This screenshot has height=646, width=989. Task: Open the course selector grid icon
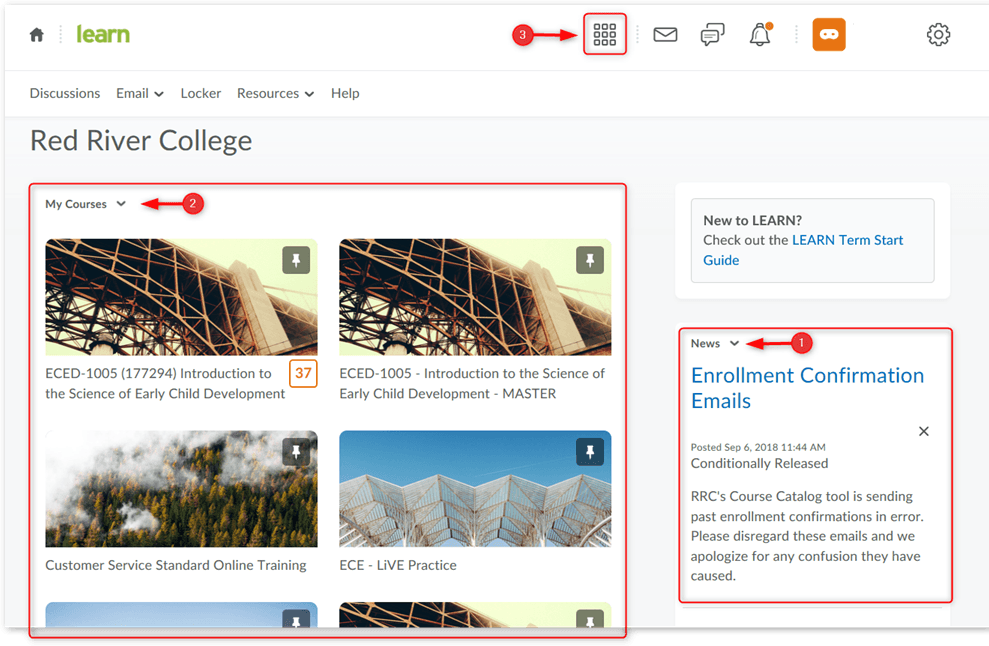click(x=604, y=35)
